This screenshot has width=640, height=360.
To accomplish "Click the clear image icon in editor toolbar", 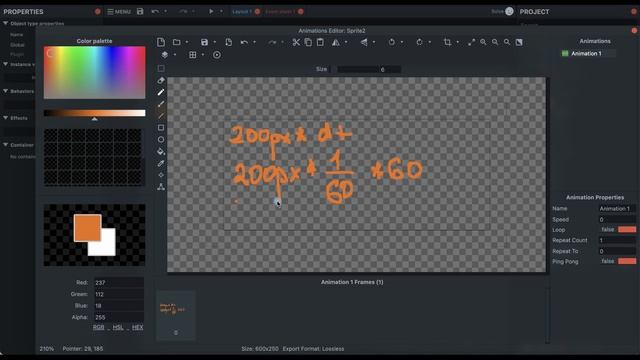I will click(161, 42).
